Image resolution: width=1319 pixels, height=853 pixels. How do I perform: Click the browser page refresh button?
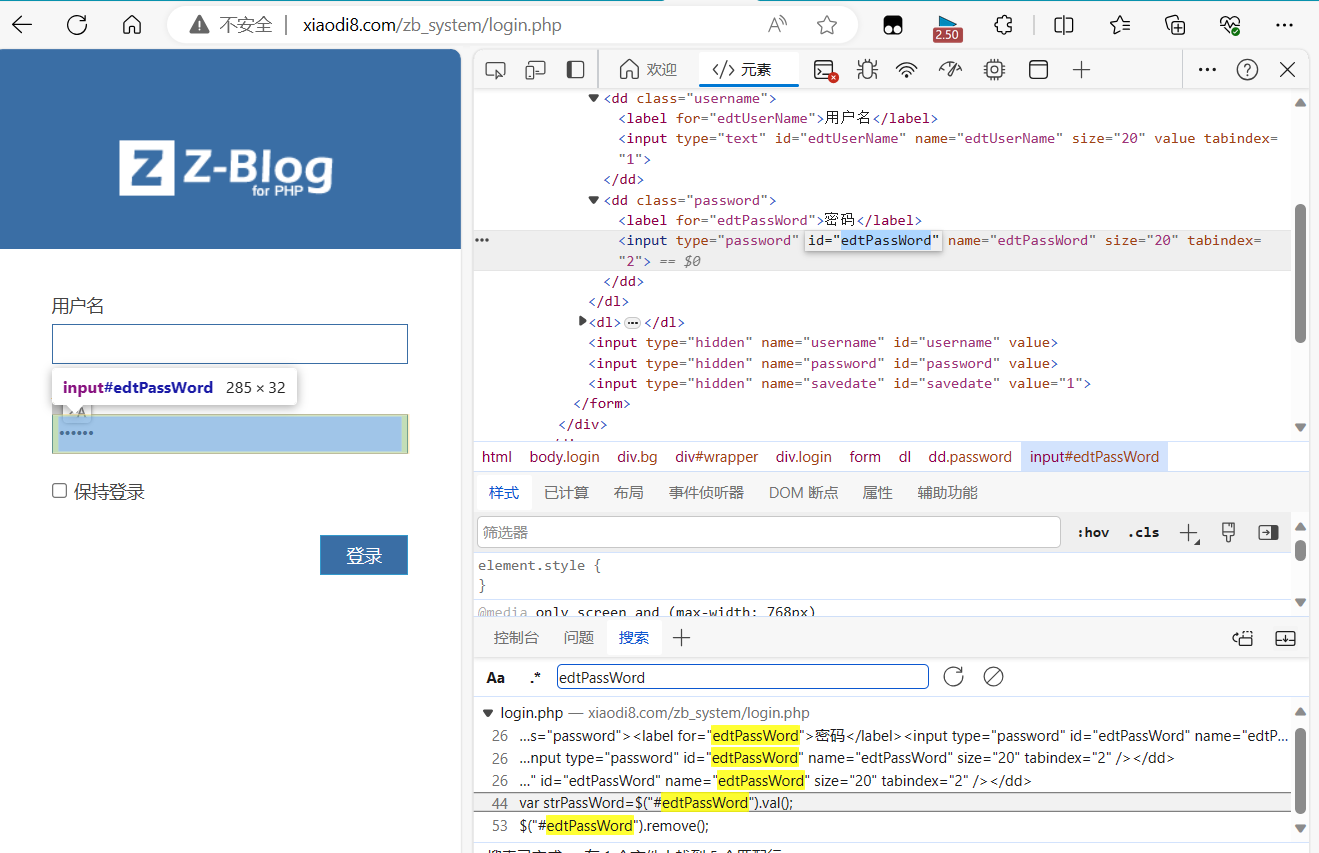(77, 25)
